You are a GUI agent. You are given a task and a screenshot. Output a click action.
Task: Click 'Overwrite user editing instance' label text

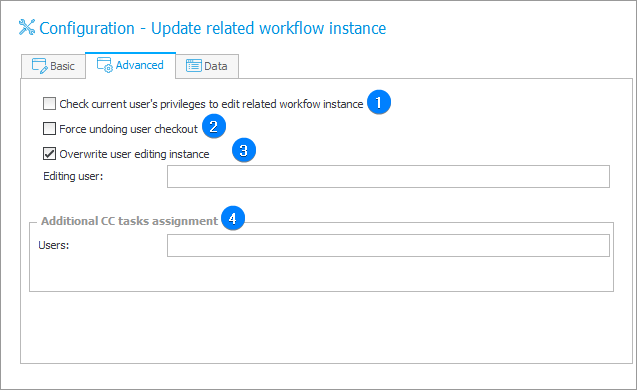134,154
